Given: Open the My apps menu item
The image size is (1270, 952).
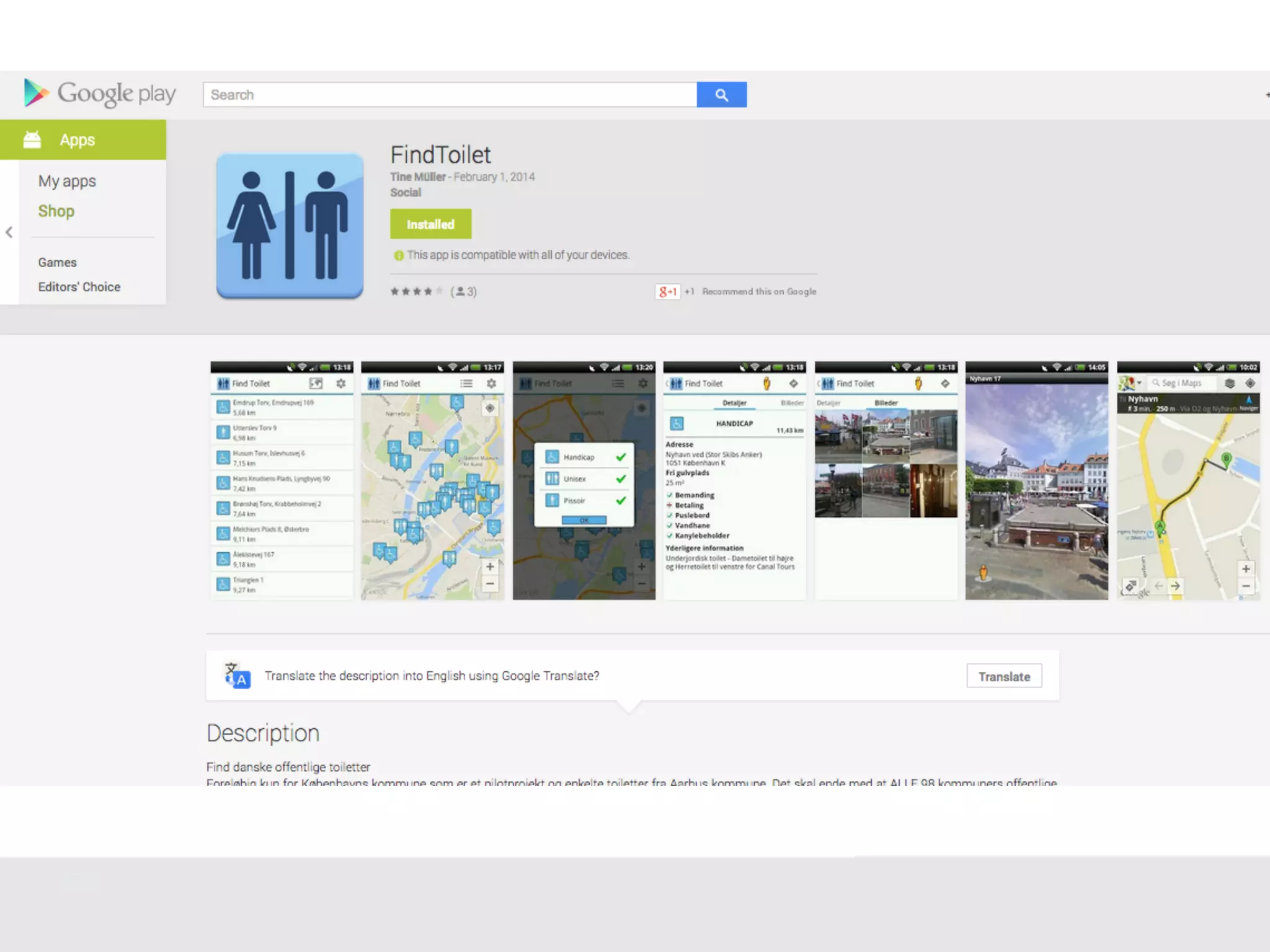Looking at the screenshot, I should tap(67, 181).
